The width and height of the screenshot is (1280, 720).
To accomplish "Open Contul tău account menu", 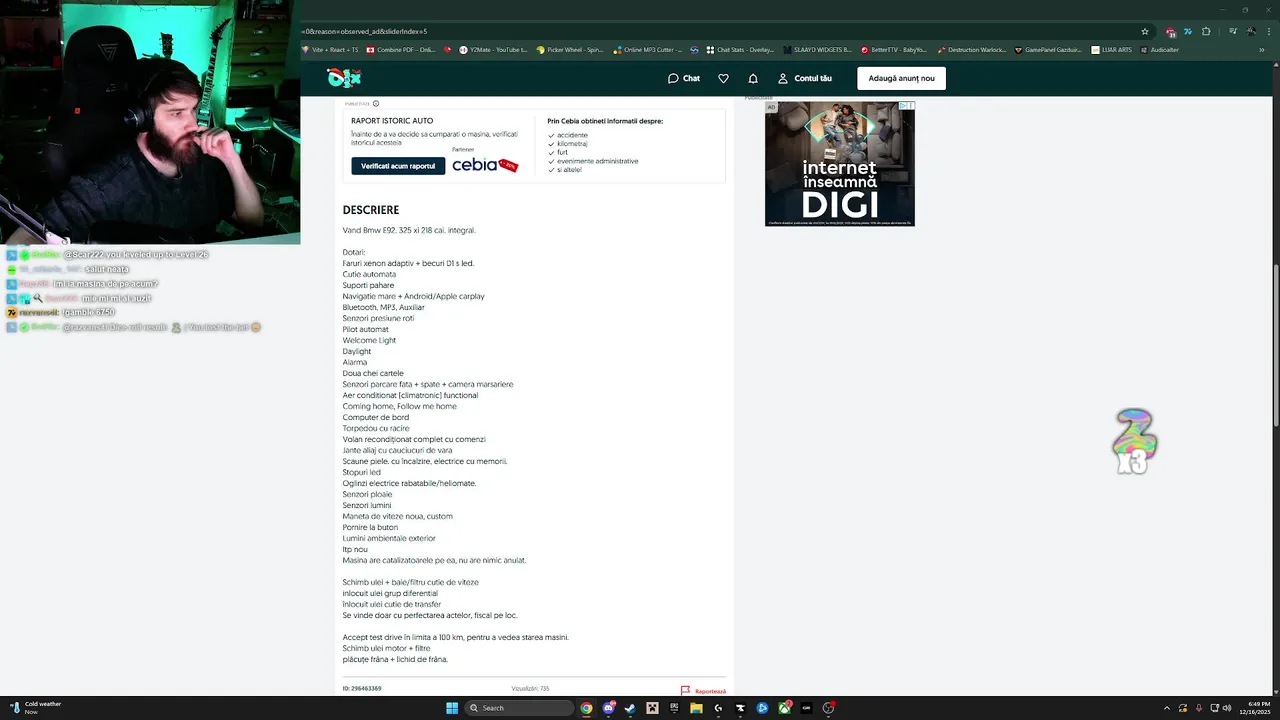I will (805, 78).
